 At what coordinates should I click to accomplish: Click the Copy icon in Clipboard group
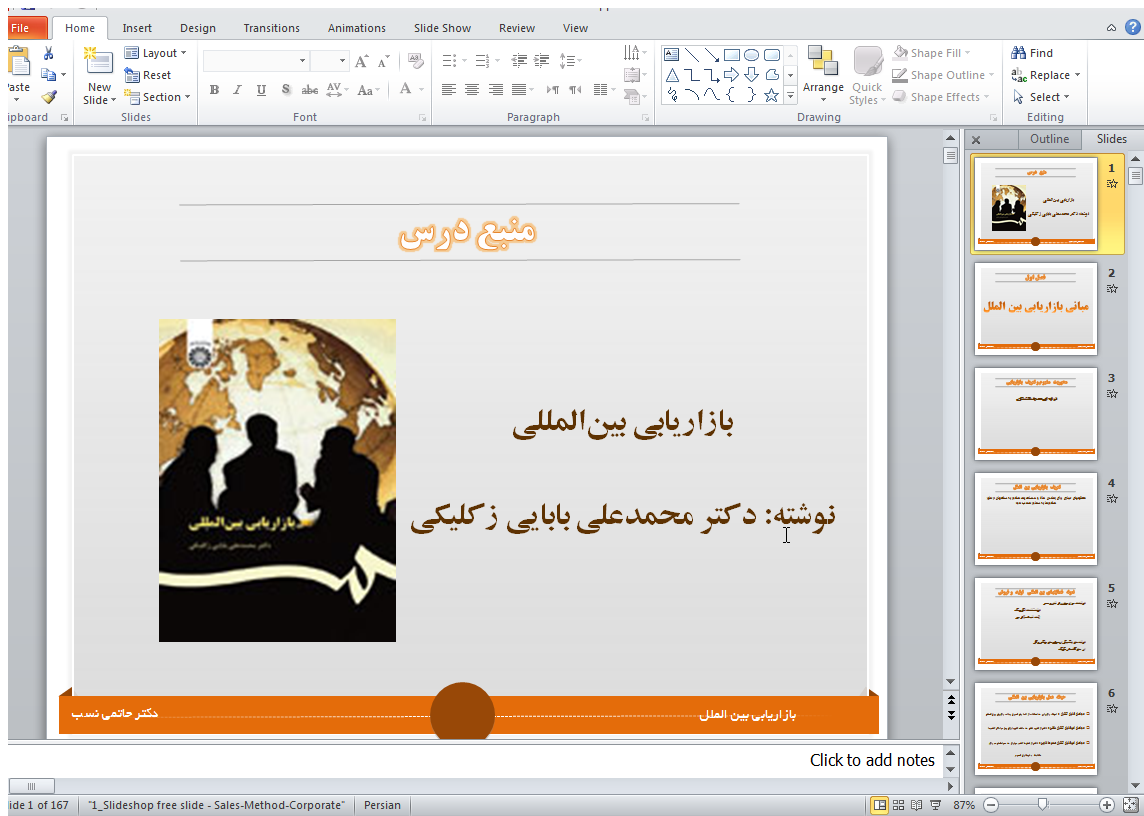48,75
